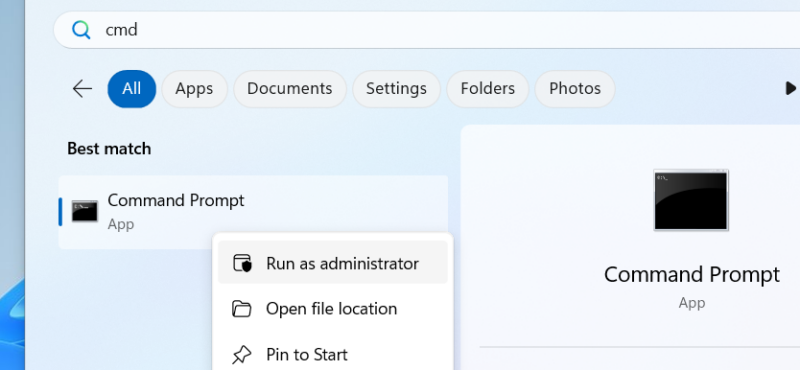The width and height of the screenshot is (800, 370).
Task: Click the search box containing cmd
Action: [x=427, y=30]
